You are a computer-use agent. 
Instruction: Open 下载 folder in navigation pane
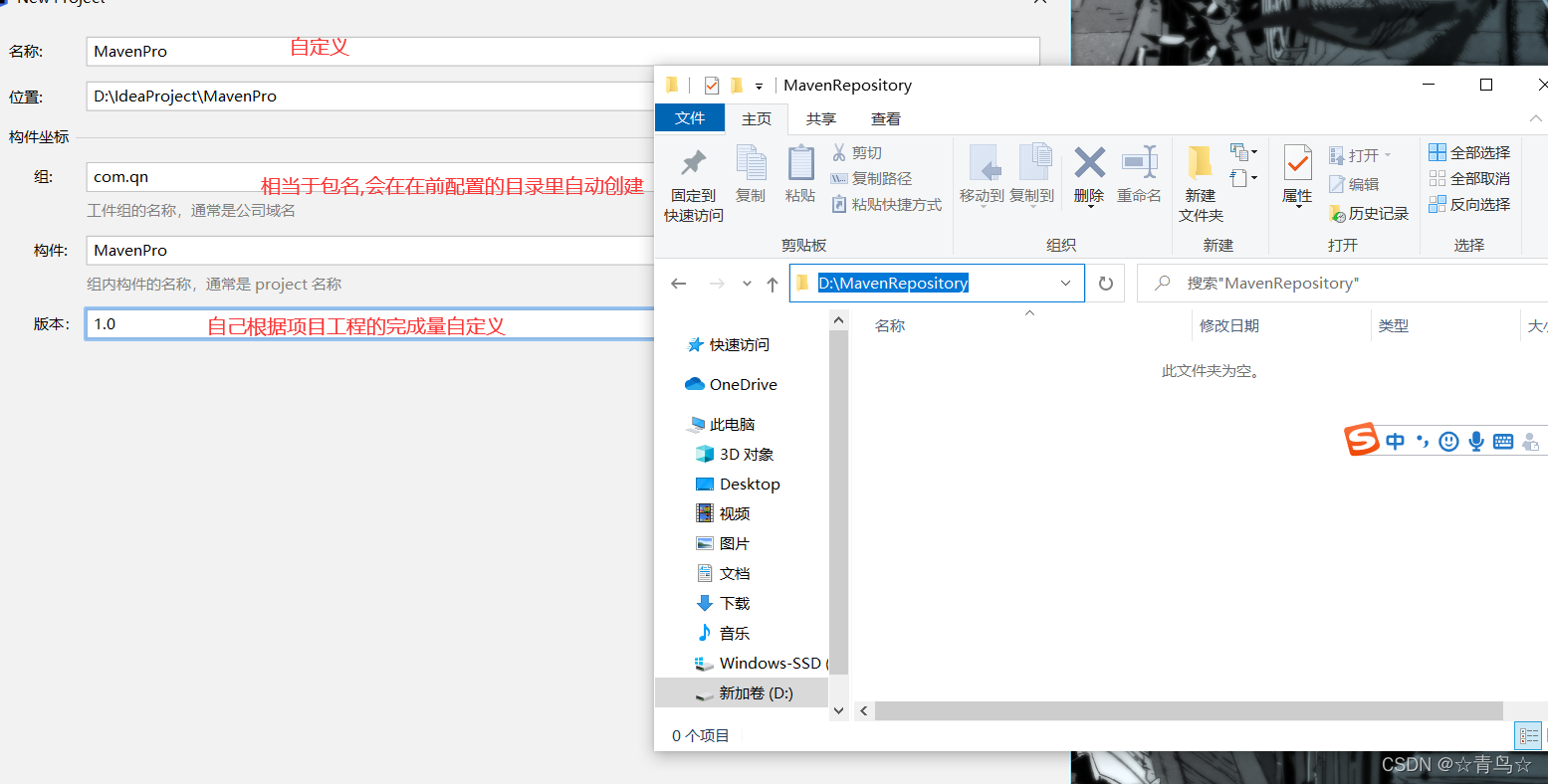(723, 604)
